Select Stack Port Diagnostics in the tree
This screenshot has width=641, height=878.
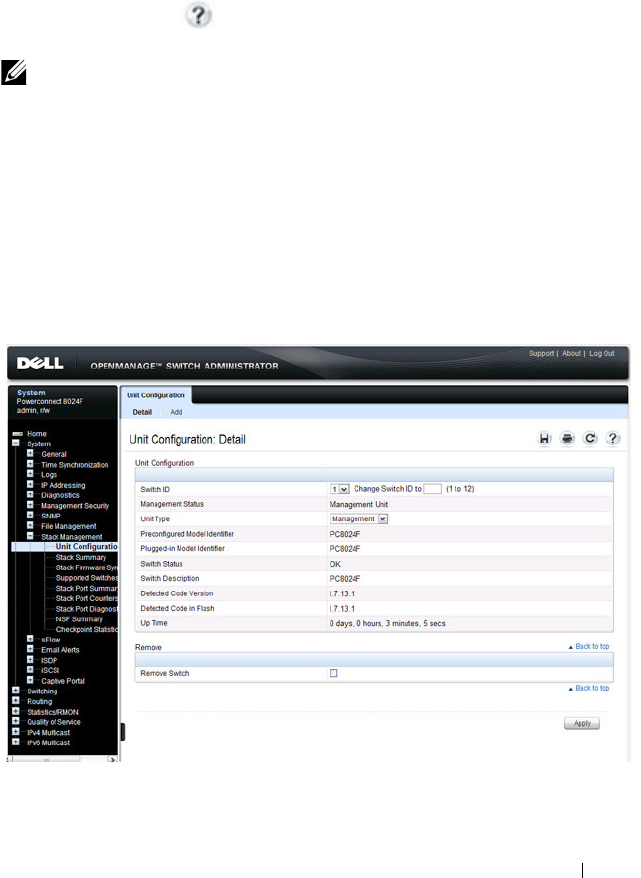86,609
